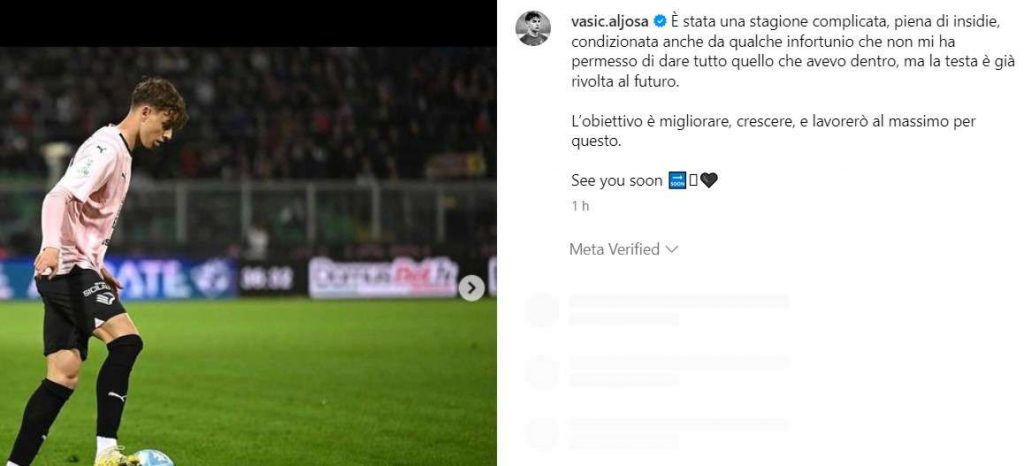Click the 'See you soon' caption text
Viewport: 1024px width, 466px height.
point(617,181)
